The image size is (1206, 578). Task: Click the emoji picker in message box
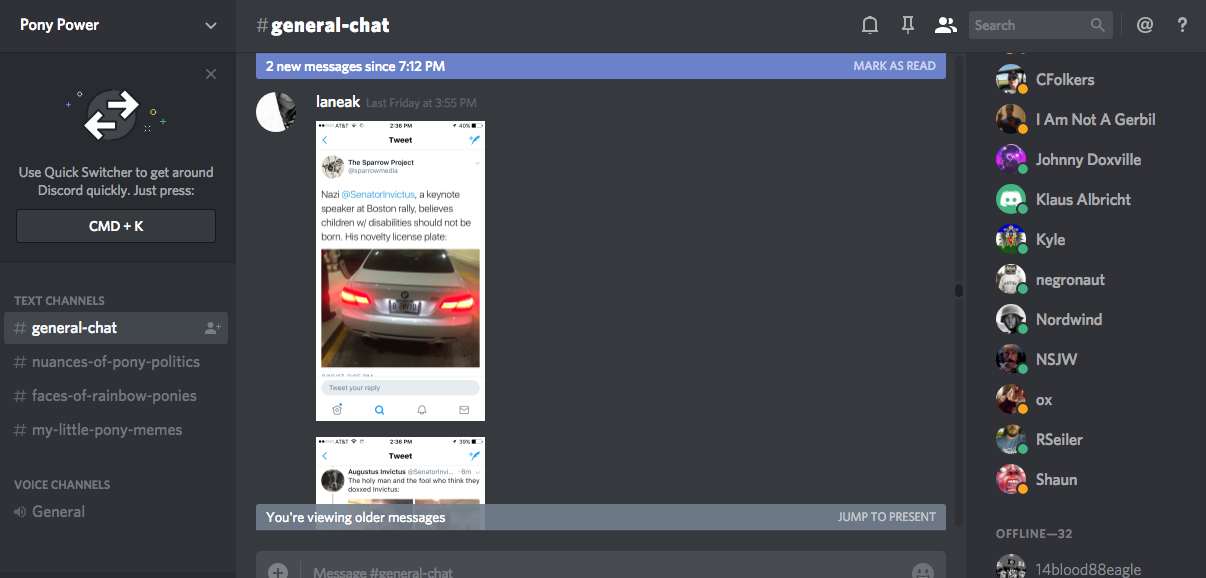coord(922,571)
